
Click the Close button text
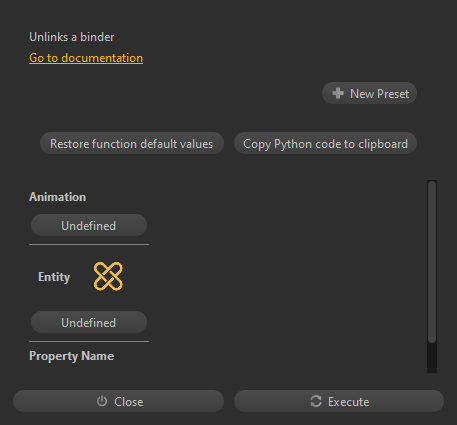(x=129, y=402)
